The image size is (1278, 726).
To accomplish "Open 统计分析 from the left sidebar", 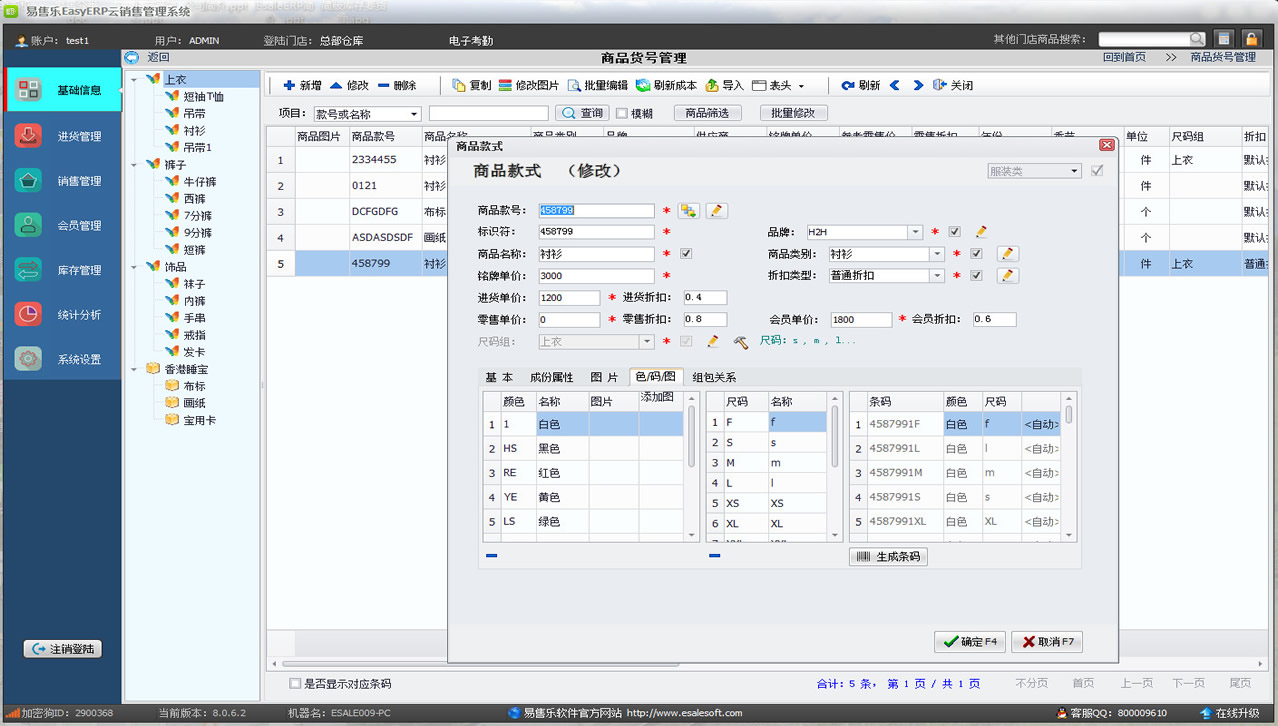I will pyautogui.click(x=29, y=314).
